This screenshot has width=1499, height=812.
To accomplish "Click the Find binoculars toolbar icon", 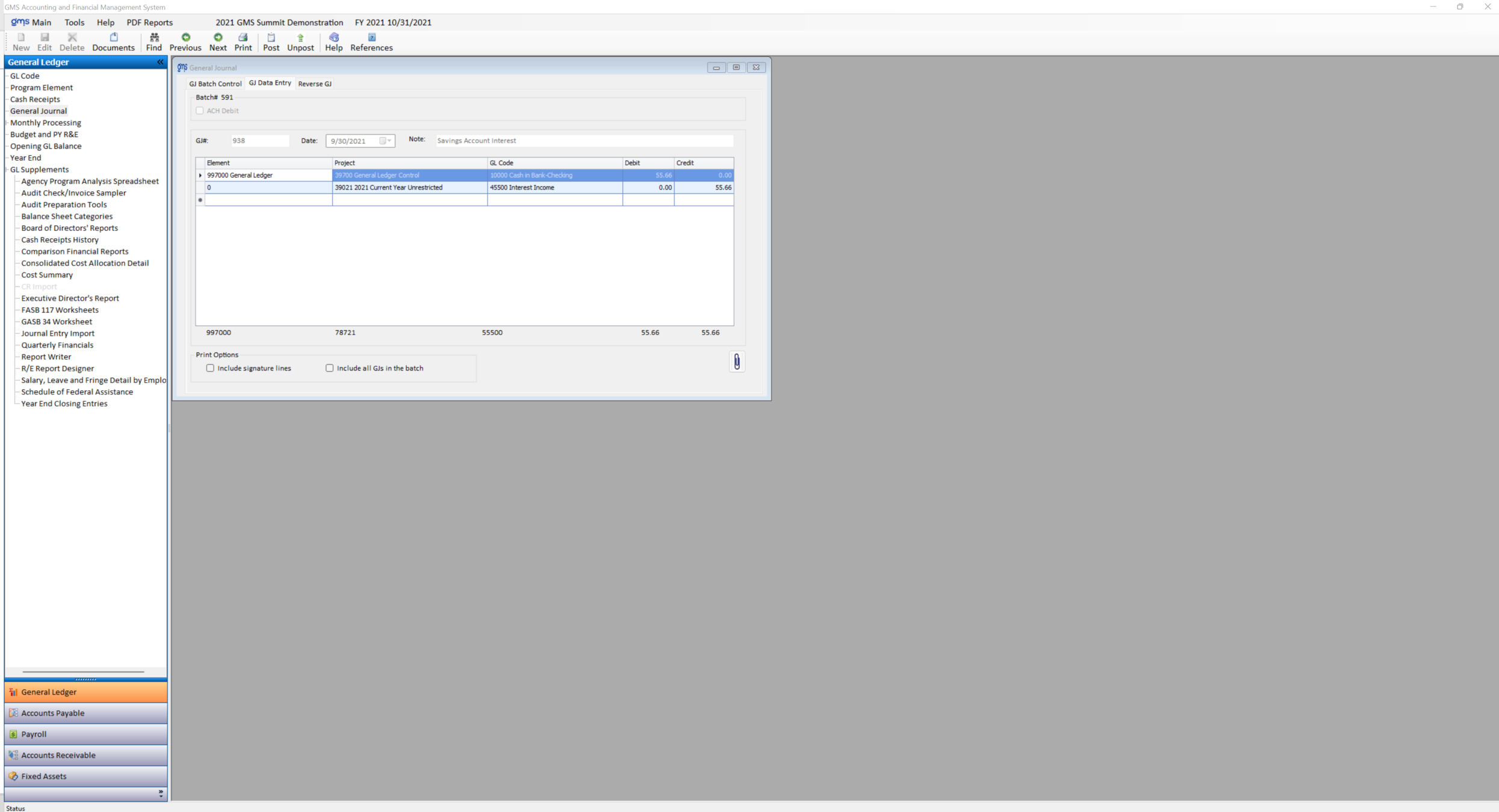I will click(x=154, y=42).
